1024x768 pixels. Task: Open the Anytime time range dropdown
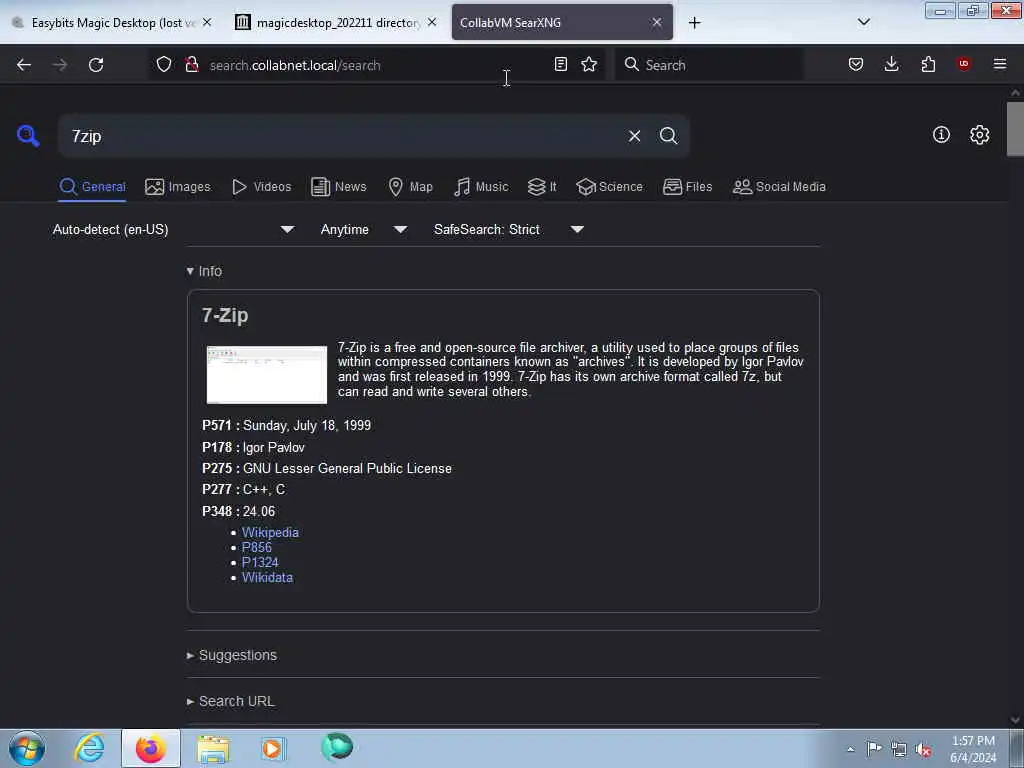tap(364, 229)
